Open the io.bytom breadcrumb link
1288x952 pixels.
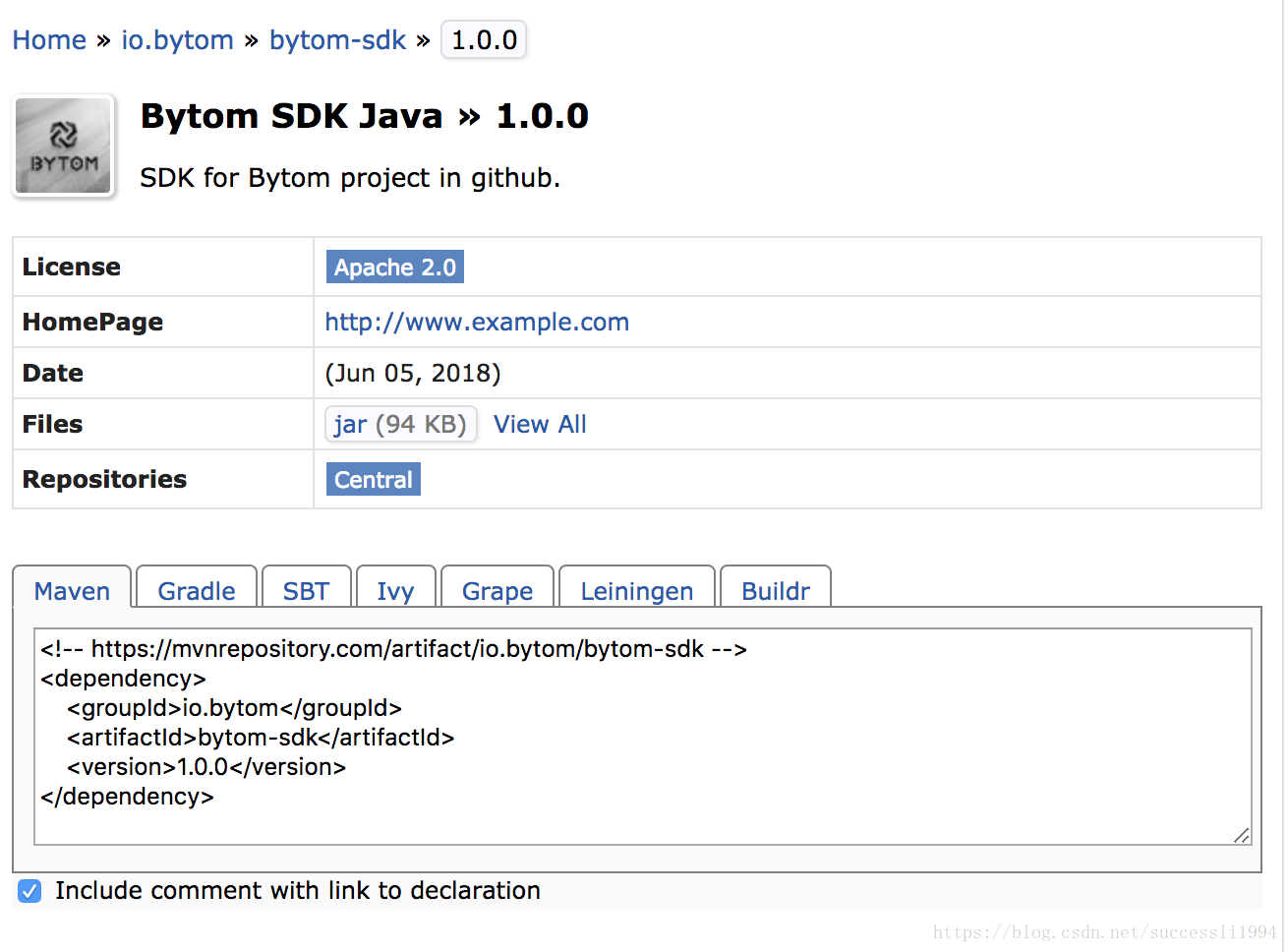click(177, 40)
